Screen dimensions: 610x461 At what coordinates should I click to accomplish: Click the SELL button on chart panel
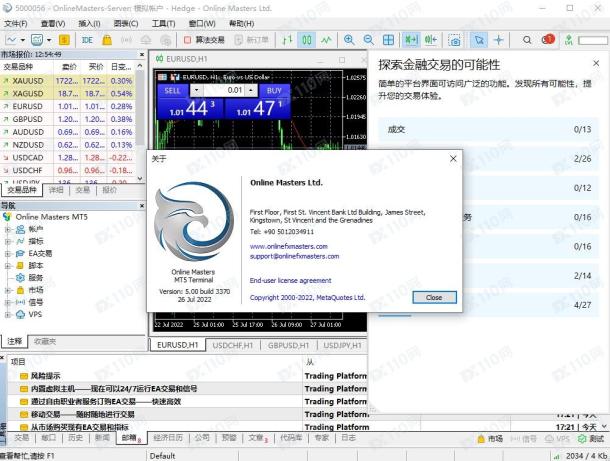172,91
